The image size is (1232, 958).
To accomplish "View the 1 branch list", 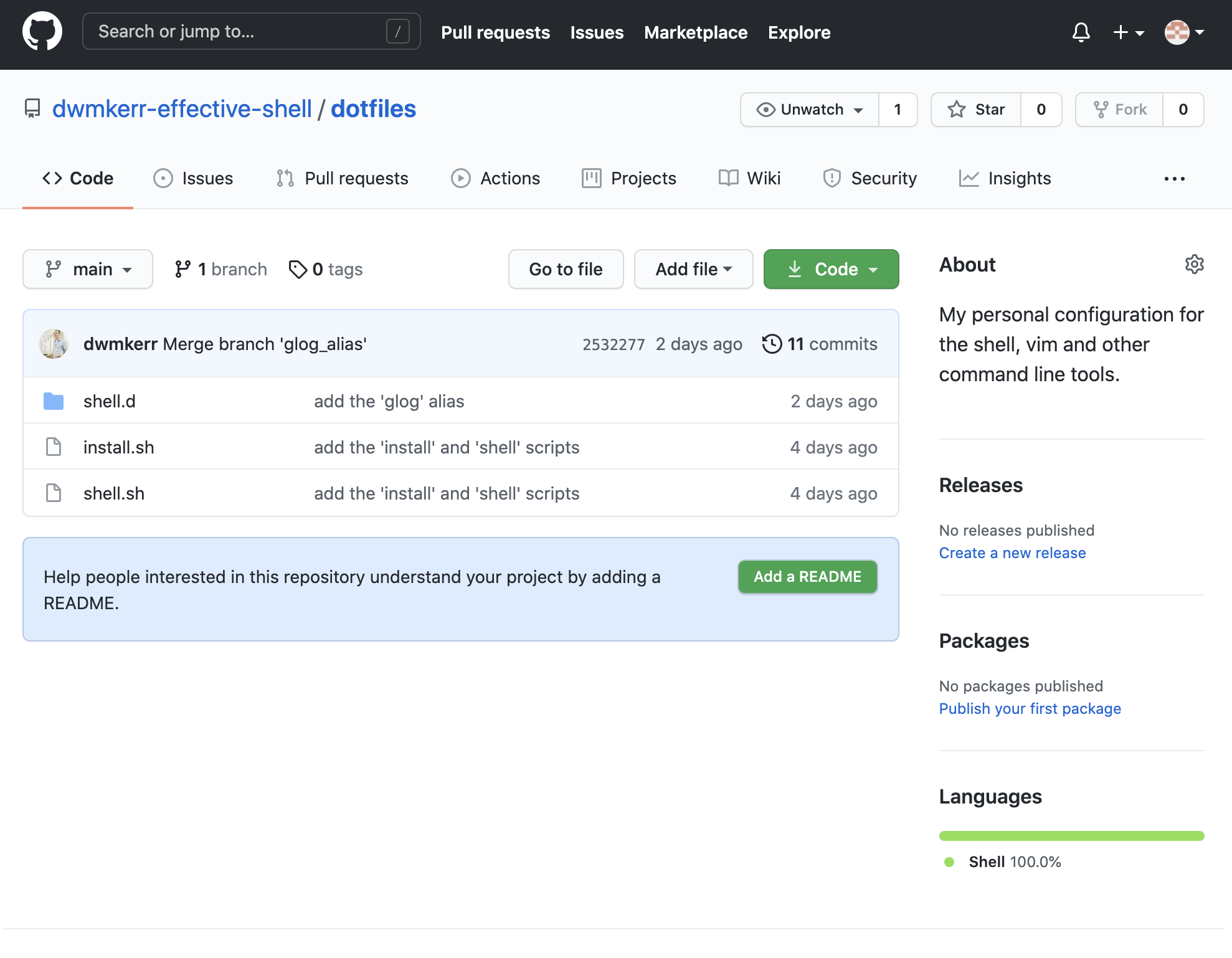I will point(221,269).
